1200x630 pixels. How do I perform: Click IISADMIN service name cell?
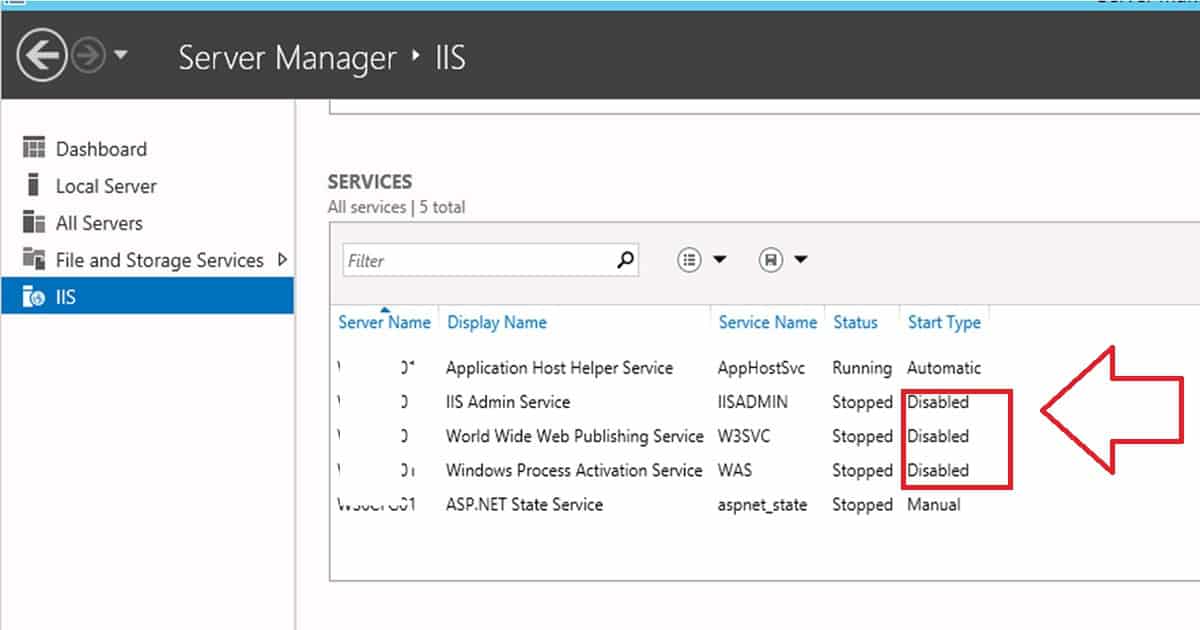pyautogui.click(x=753, y=402)
